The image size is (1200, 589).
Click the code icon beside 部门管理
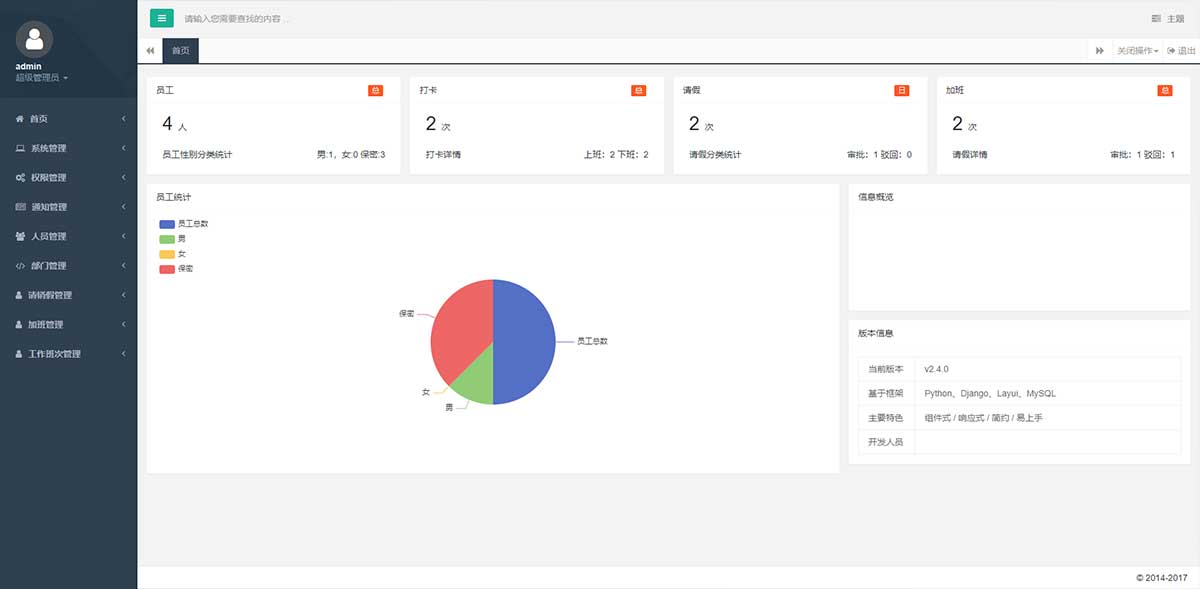20,266
